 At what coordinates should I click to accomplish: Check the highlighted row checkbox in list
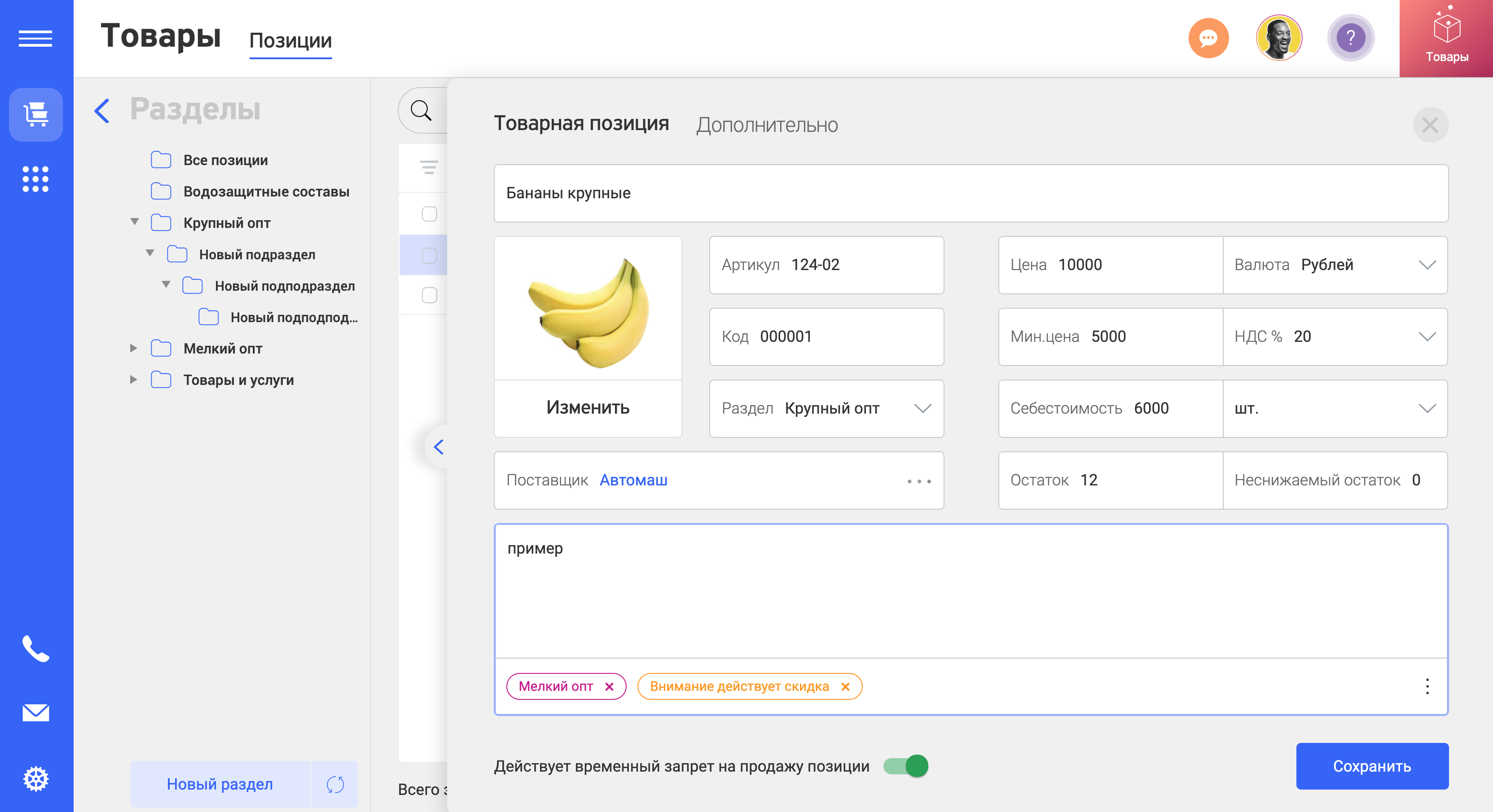coord(430,255)
